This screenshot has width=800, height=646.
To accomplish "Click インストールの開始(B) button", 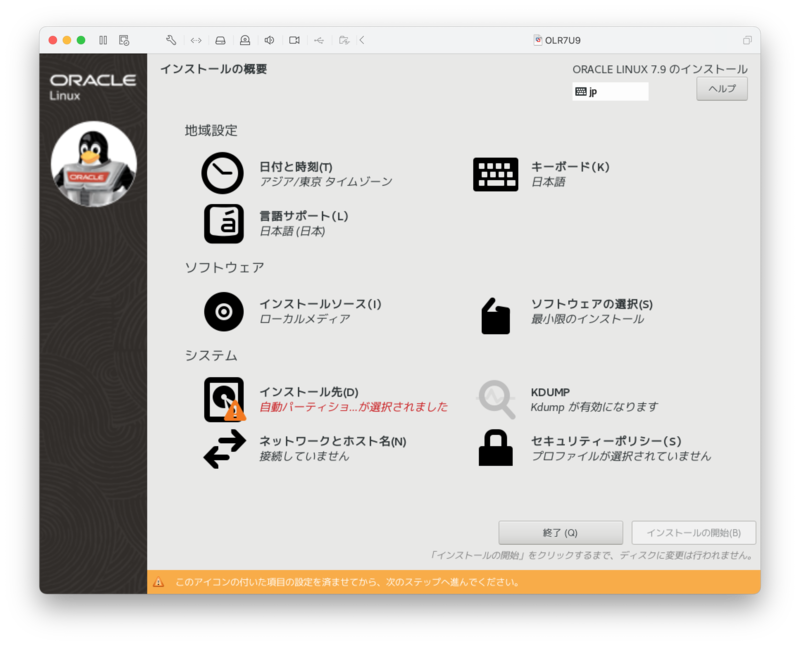I will (693, 533).
